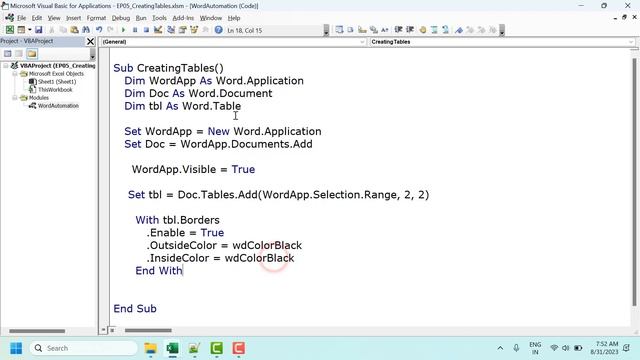Open Project panel toolbar options arrow
Screen dimensions: 640x360
click(93, 54)
